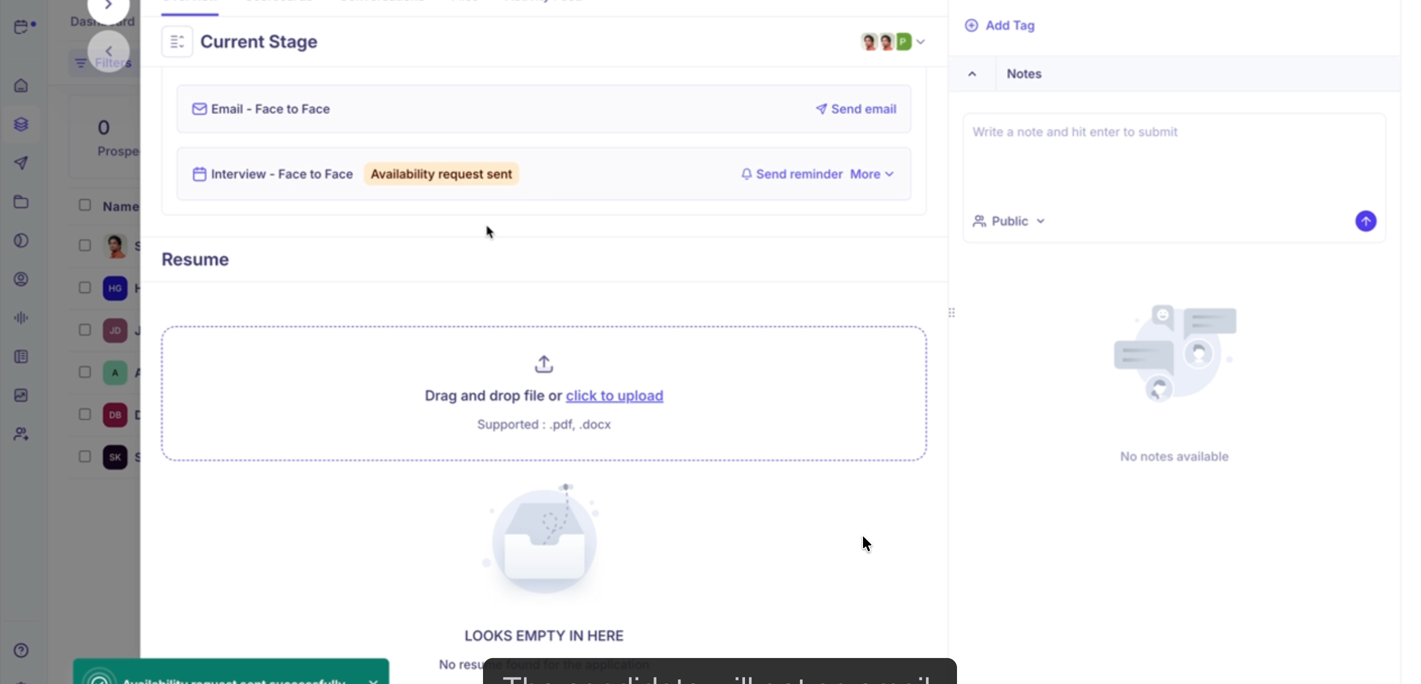Change note visibility via the Public dropdown
The image size is (1421, 684).
click(x=1010, y=221)
